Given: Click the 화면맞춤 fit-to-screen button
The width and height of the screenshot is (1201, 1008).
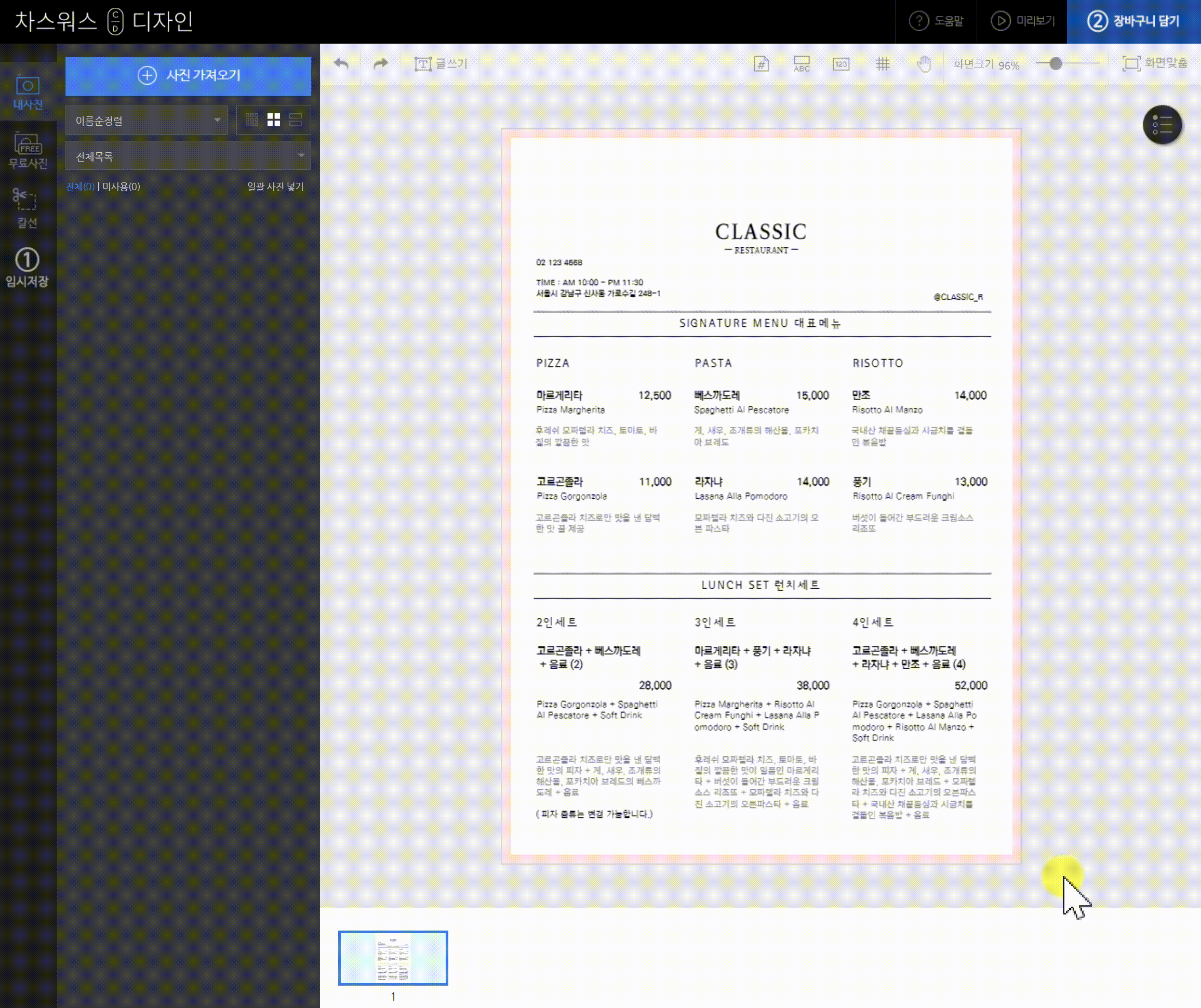Looking at the screenshot, I should [1154, 63].
